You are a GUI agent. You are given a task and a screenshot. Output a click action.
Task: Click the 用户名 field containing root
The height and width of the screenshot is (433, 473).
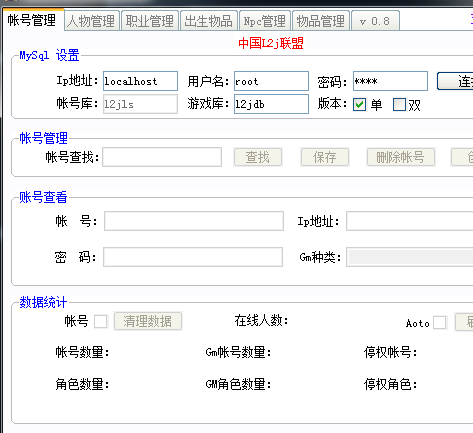point(271,81)
